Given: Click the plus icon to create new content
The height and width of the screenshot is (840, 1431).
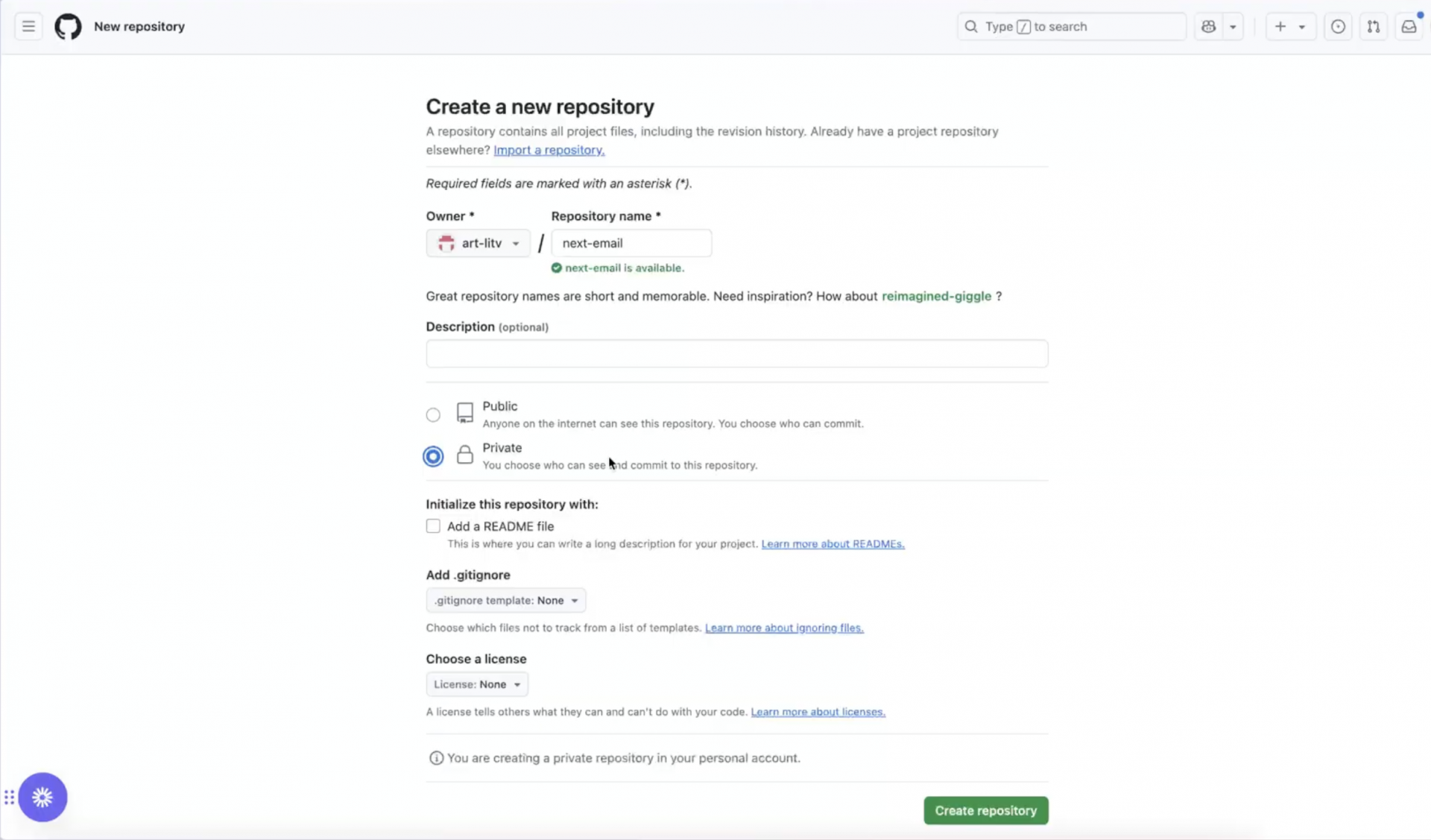Looking at the screenshot, I should 1280,26.
